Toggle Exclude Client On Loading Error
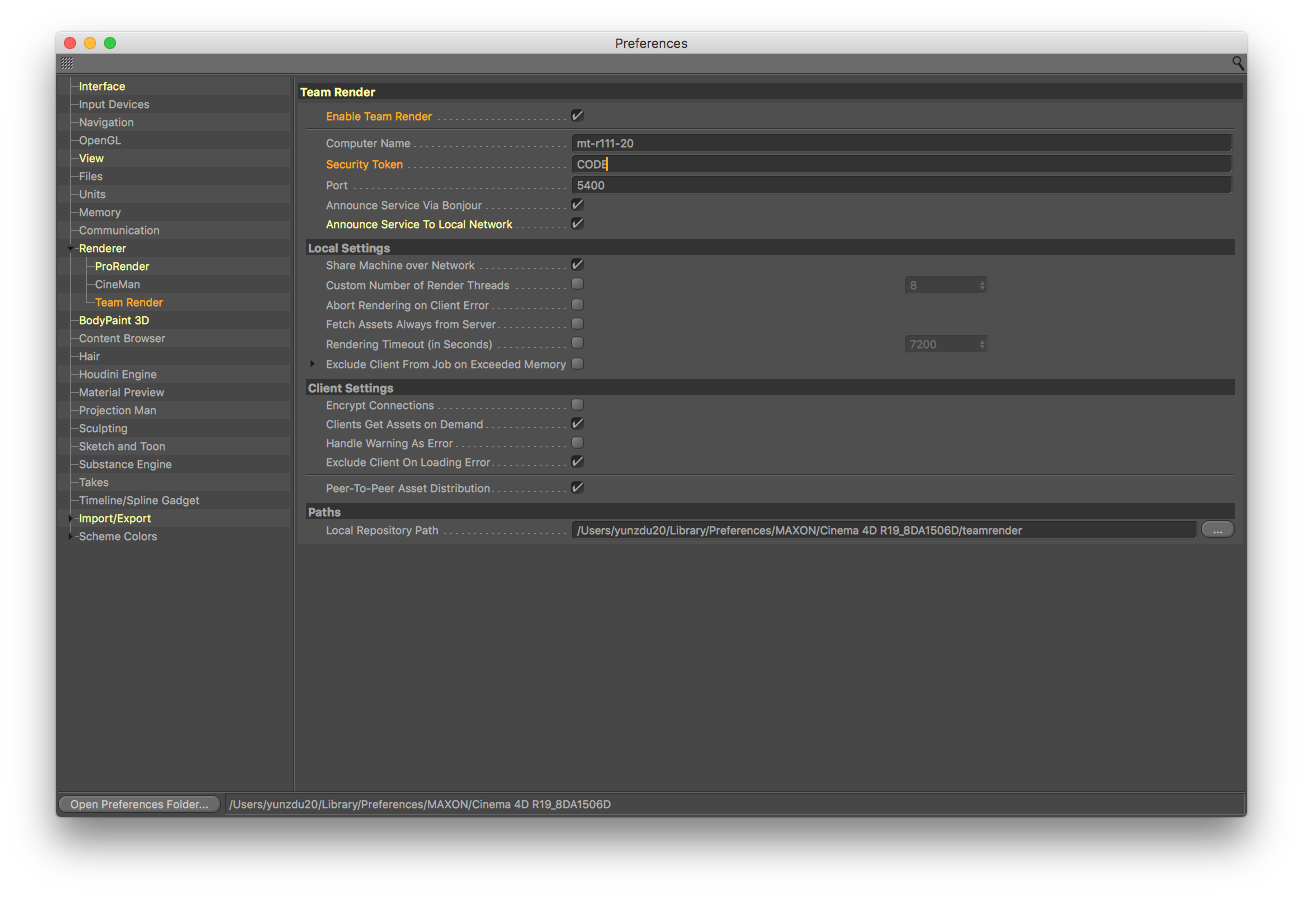The height and width of the screenshot is (897, 1303). coord(577,462)
